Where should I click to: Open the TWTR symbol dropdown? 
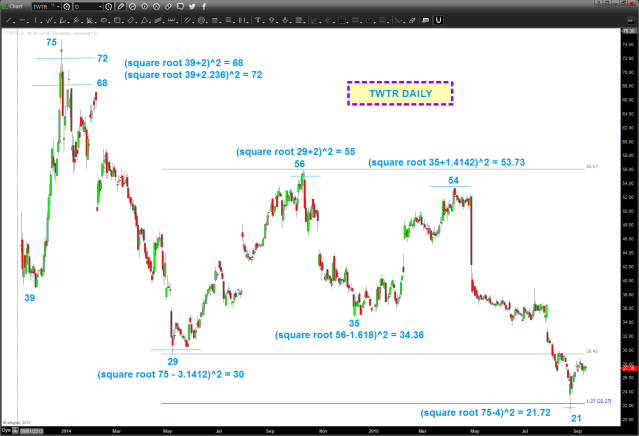pos(58,7)
